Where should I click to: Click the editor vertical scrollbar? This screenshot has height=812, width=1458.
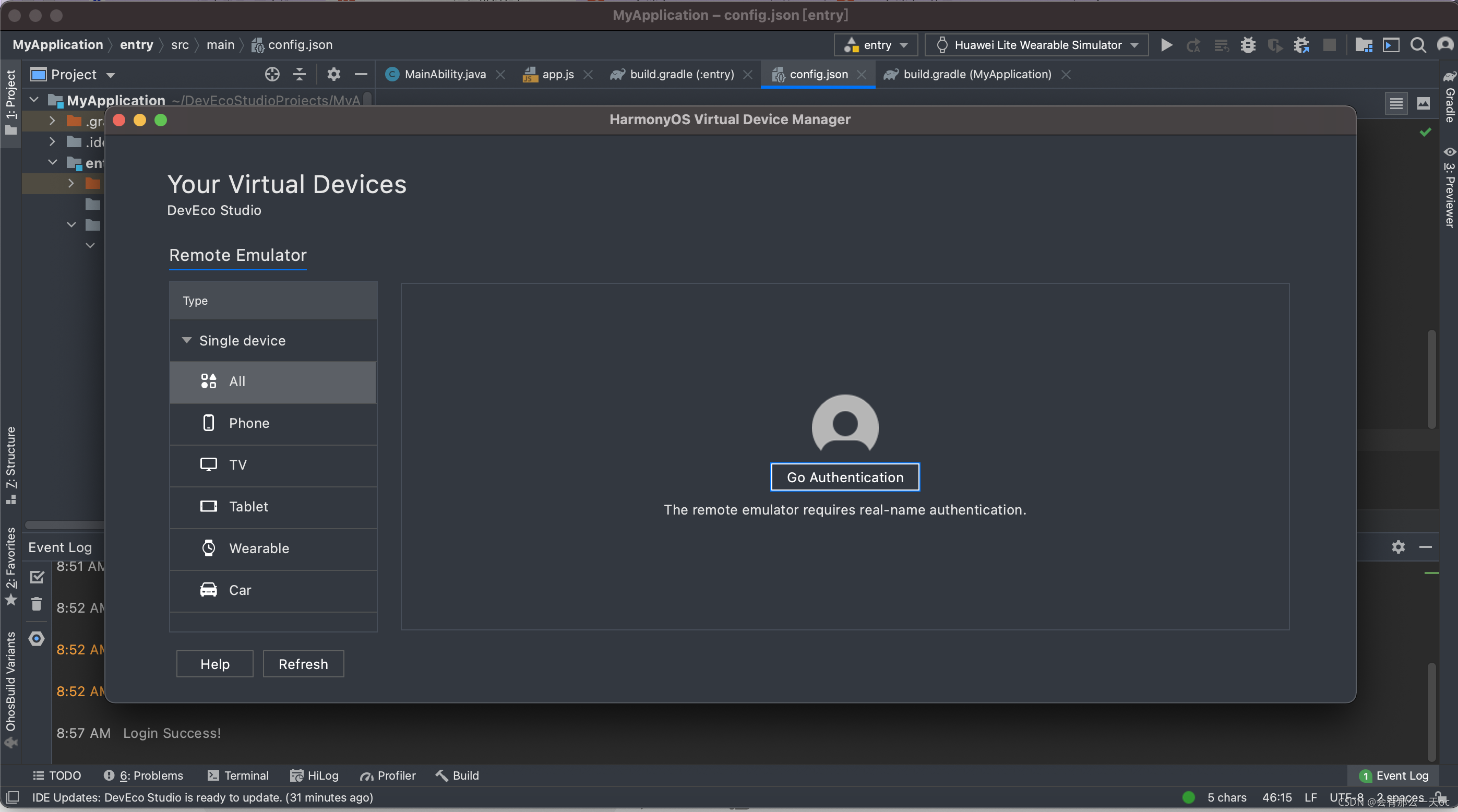click(x=1431, y=379)
